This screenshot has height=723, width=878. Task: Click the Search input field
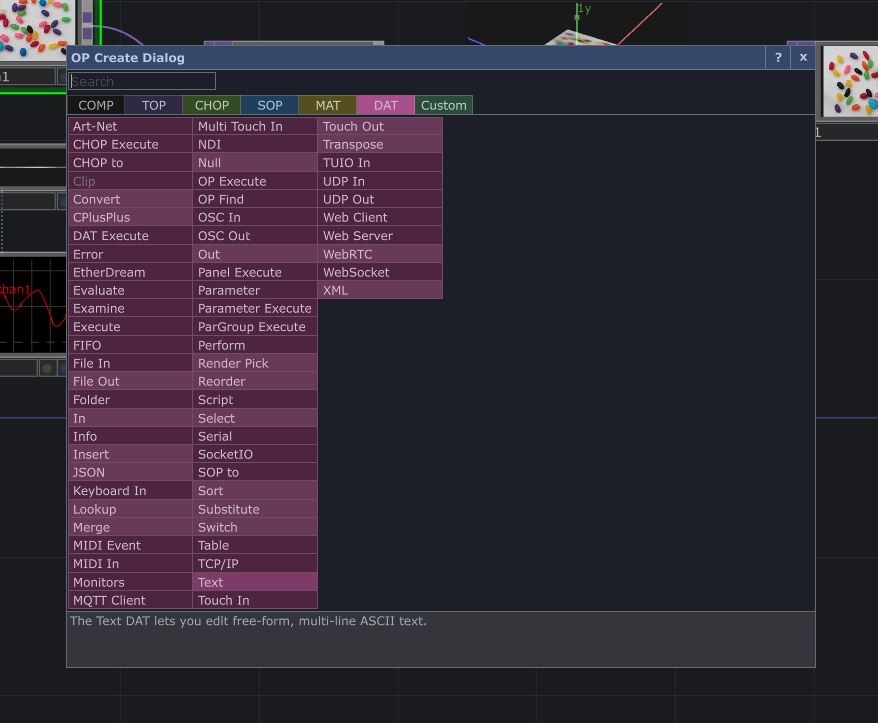pos(142,81)
